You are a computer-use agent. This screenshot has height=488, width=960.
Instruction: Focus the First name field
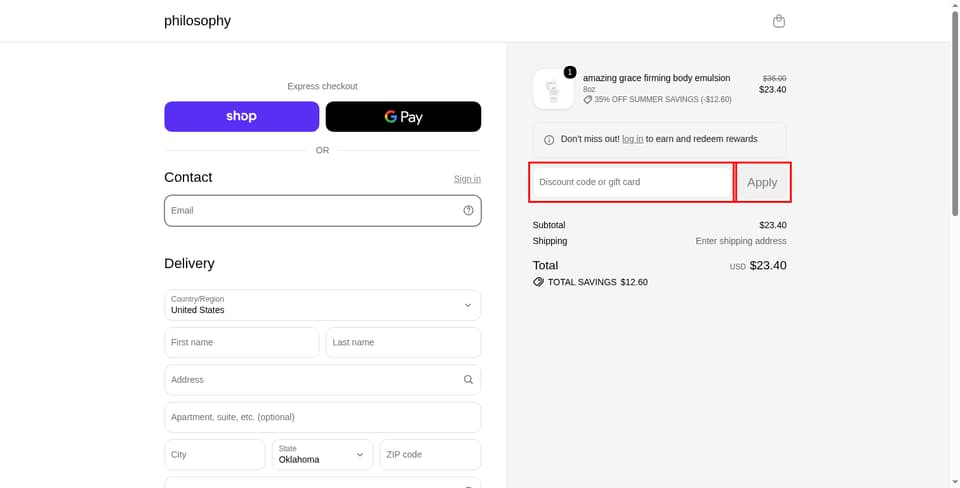(242, 342)
